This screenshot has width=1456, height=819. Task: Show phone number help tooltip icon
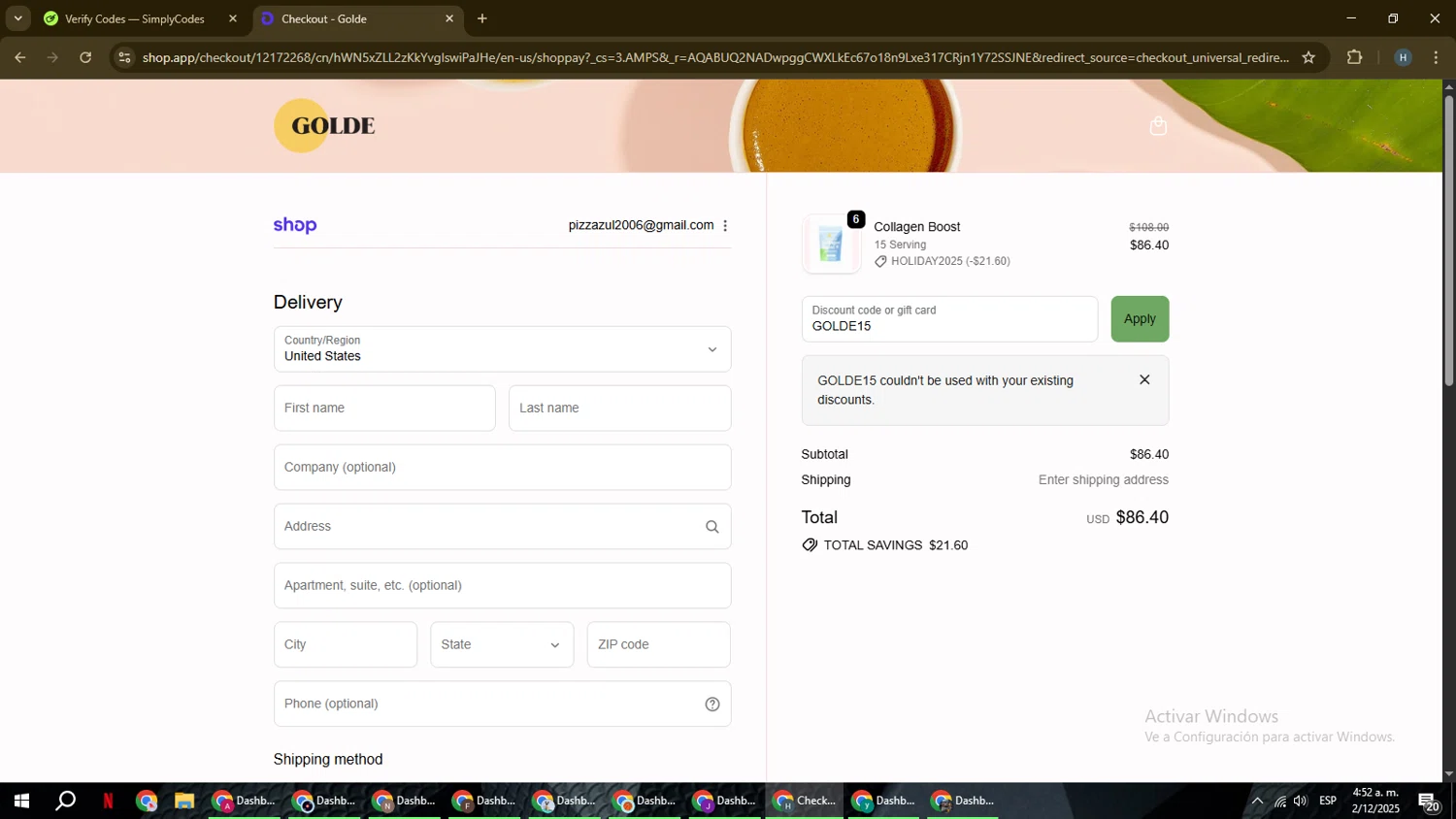point(711,704)
